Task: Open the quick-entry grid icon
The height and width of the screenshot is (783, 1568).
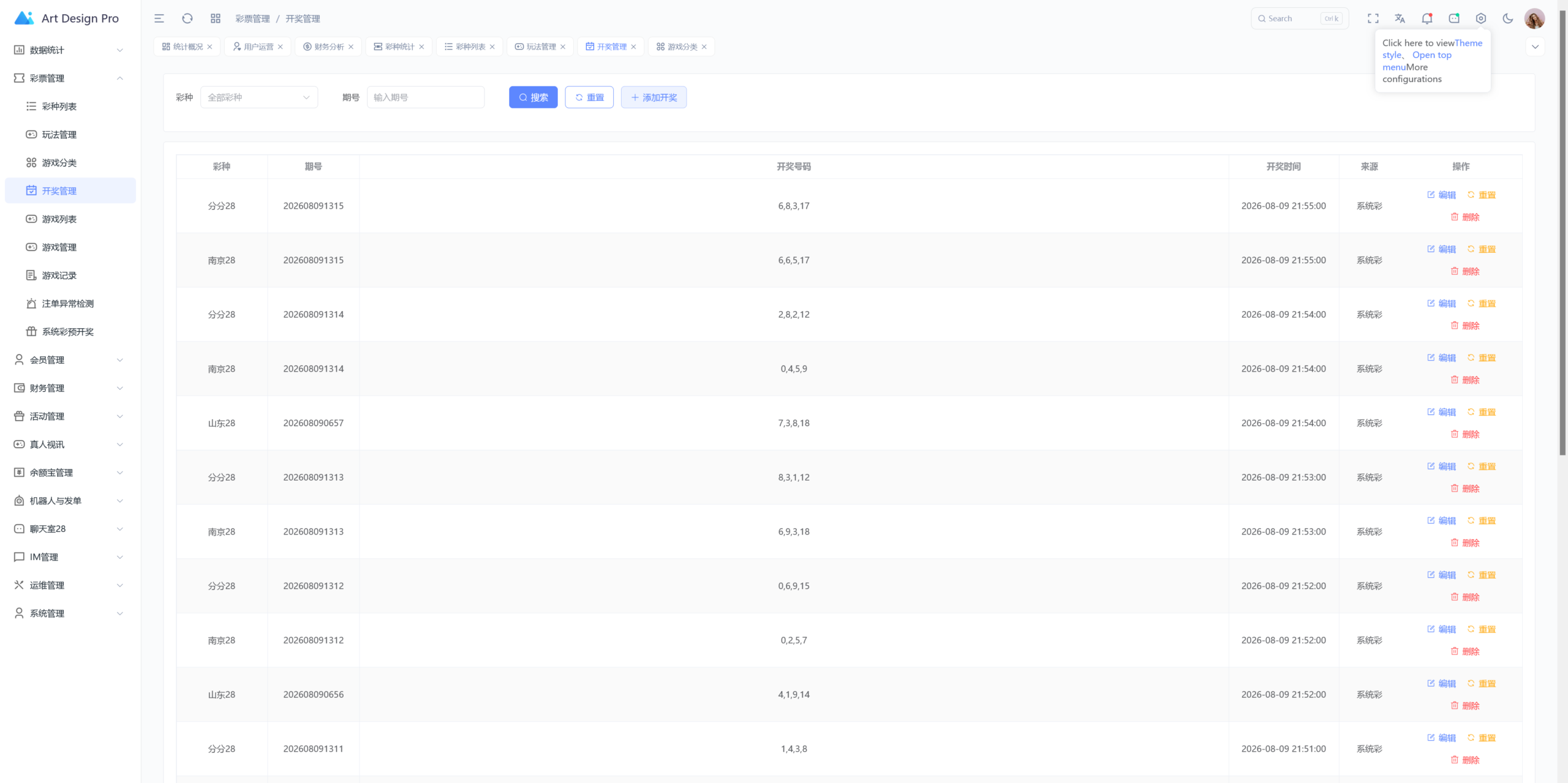Action: (216, 18)
